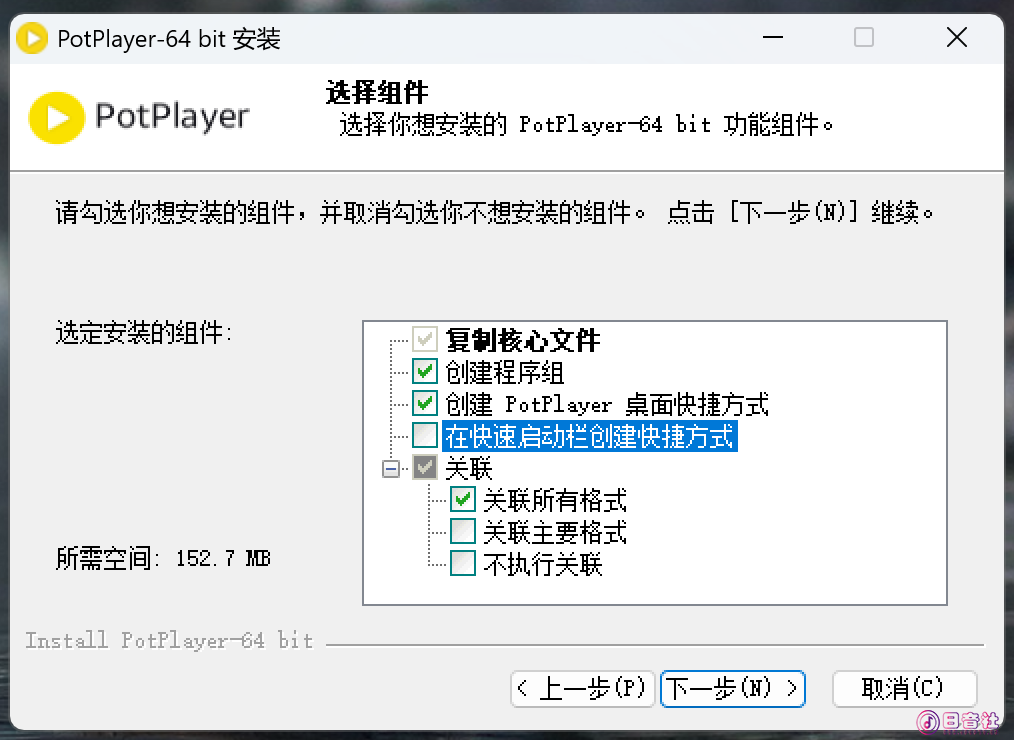Check the 关联主要格式 option
Viewport: 1014px width, 740px height.
[x=462, y=532]
